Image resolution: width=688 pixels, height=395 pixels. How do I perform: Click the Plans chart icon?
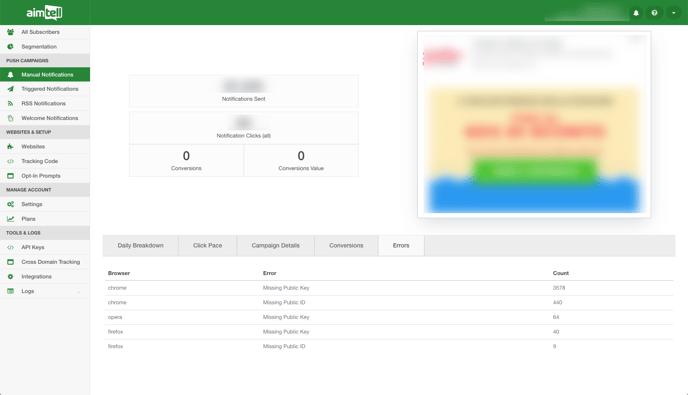pos(11,219)
